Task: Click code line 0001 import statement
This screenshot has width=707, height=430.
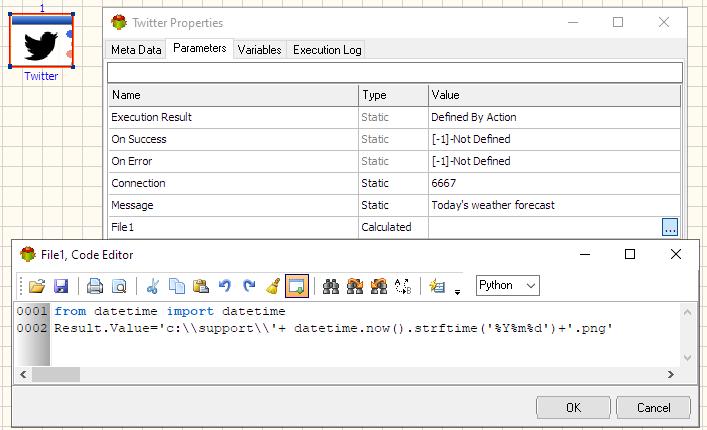Action: coord(170,311)
